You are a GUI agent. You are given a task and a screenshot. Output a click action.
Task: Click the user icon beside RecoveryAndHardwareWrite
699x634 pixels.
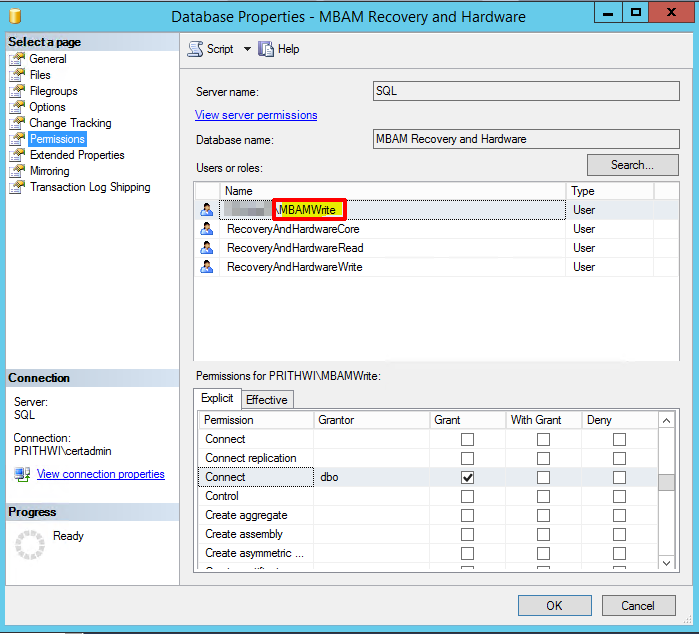(207, 267)
